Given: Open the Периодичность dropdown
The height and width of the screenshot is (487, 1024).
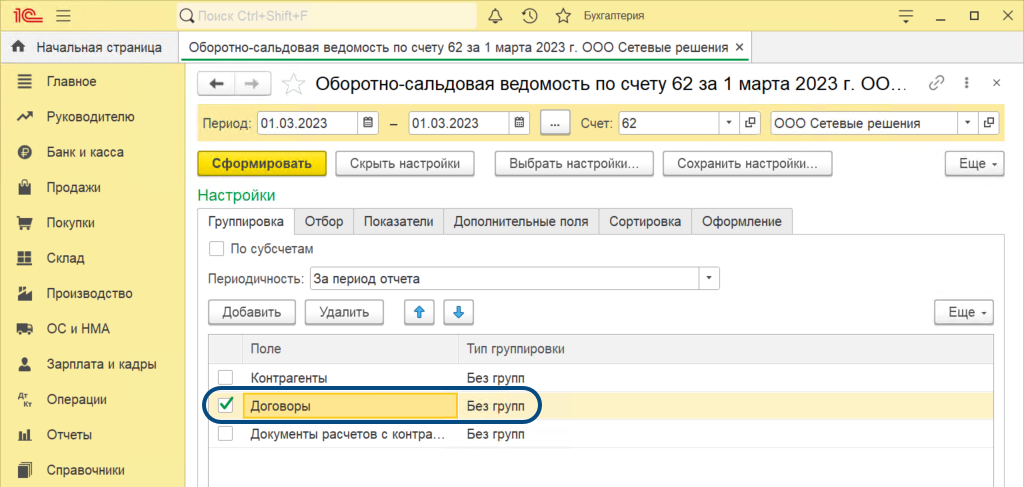Looking at the screenshot, I should [x=709, y=279].
